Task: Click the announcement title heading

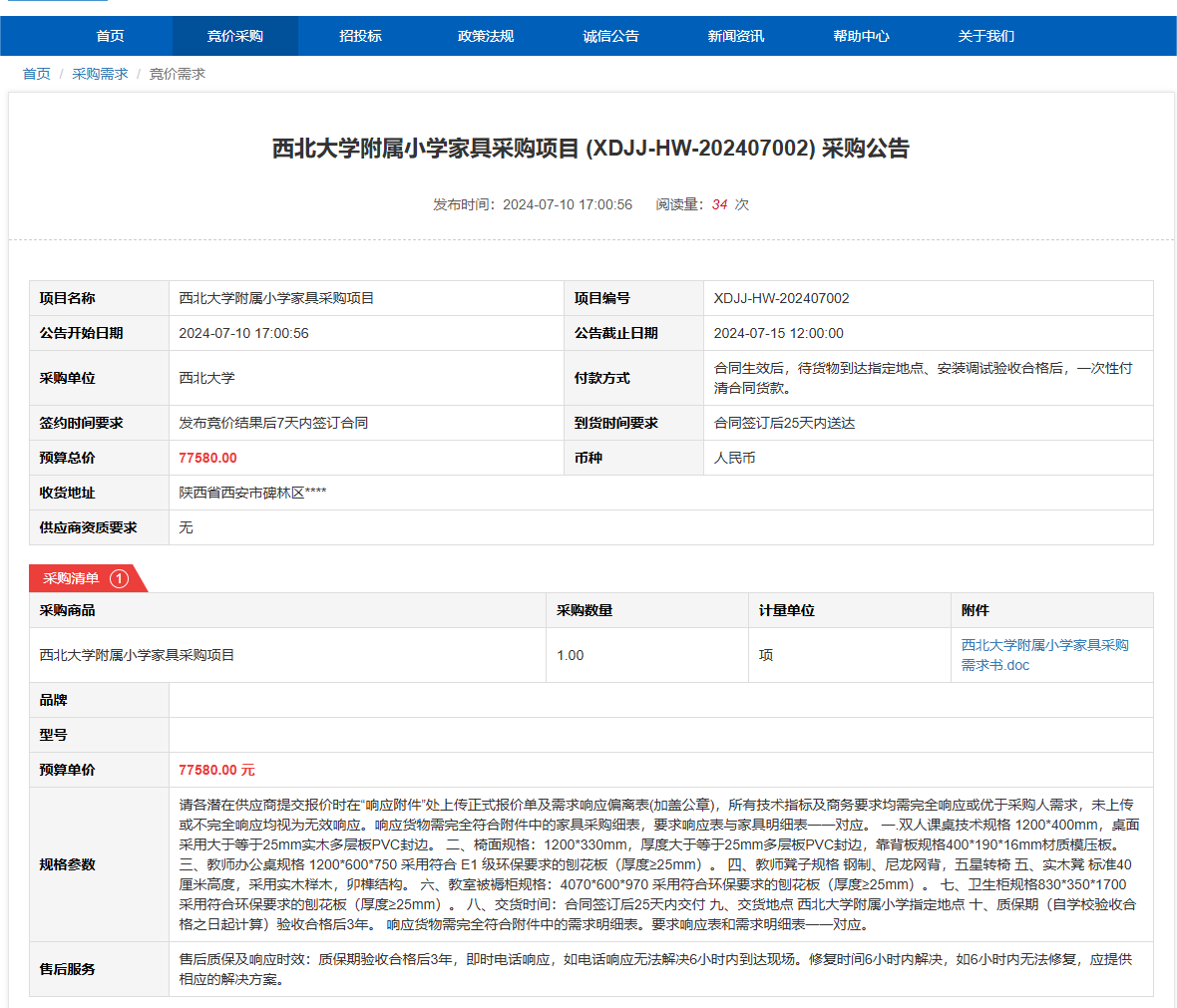Action: point(590,149)
